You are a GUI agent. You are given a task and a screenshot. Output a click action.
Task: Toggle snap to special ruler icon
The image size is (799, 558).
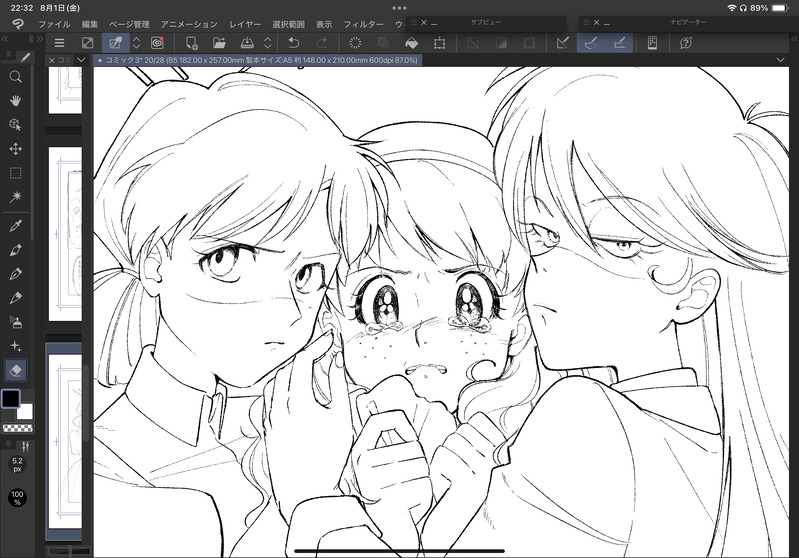[591, 43]
